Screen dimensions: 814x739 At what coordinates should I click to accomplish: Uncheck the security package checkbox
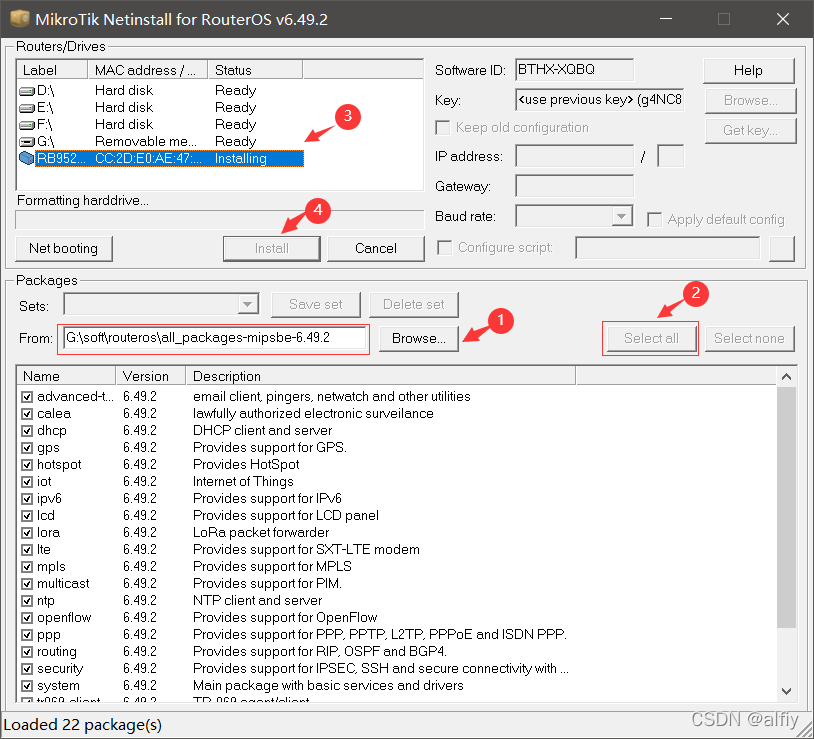point(27,669)
